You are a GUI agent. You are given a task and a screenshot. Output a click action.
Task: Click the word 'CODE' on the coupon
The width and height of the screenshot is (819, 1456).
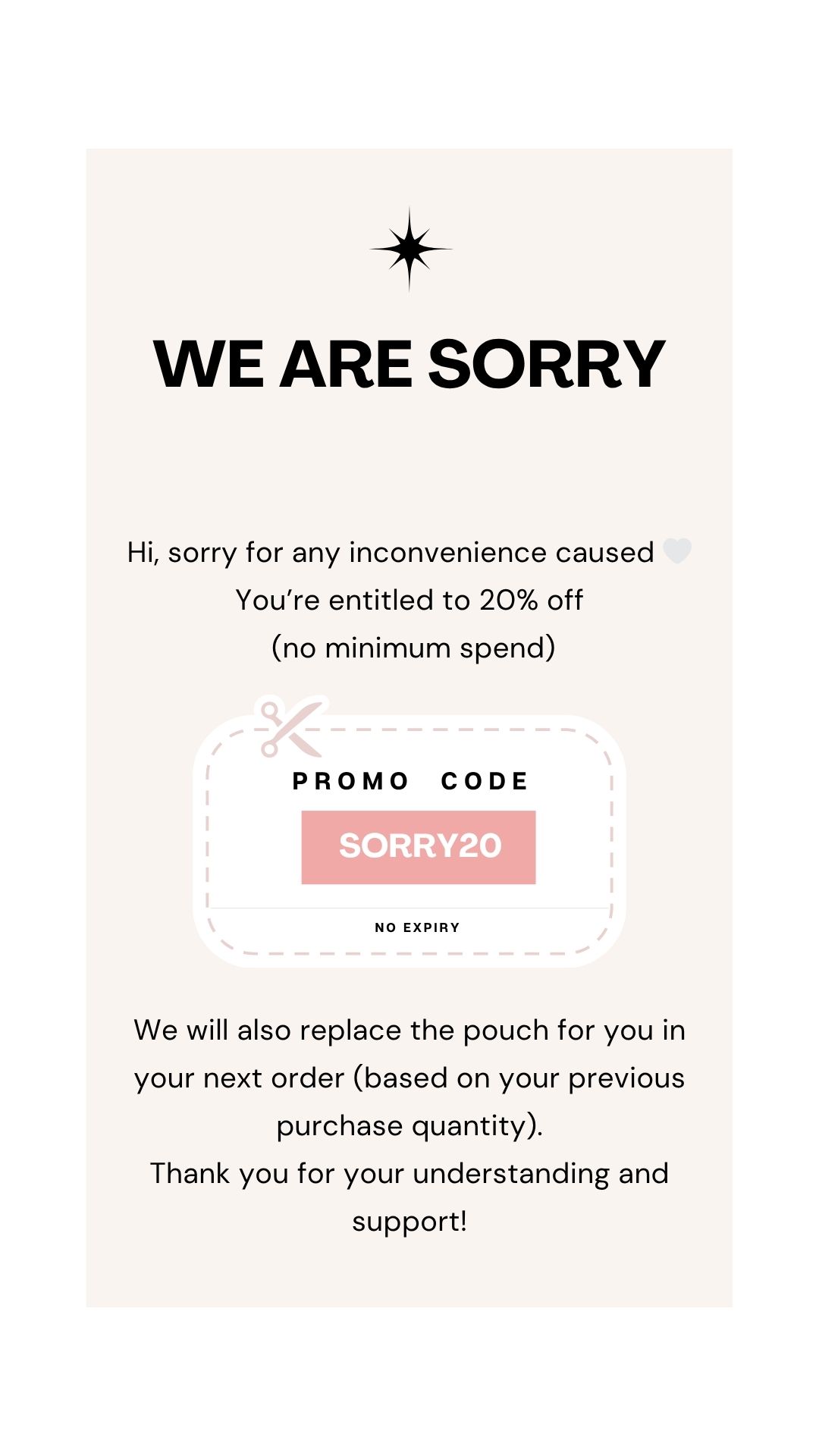click(x=485, y=781)
